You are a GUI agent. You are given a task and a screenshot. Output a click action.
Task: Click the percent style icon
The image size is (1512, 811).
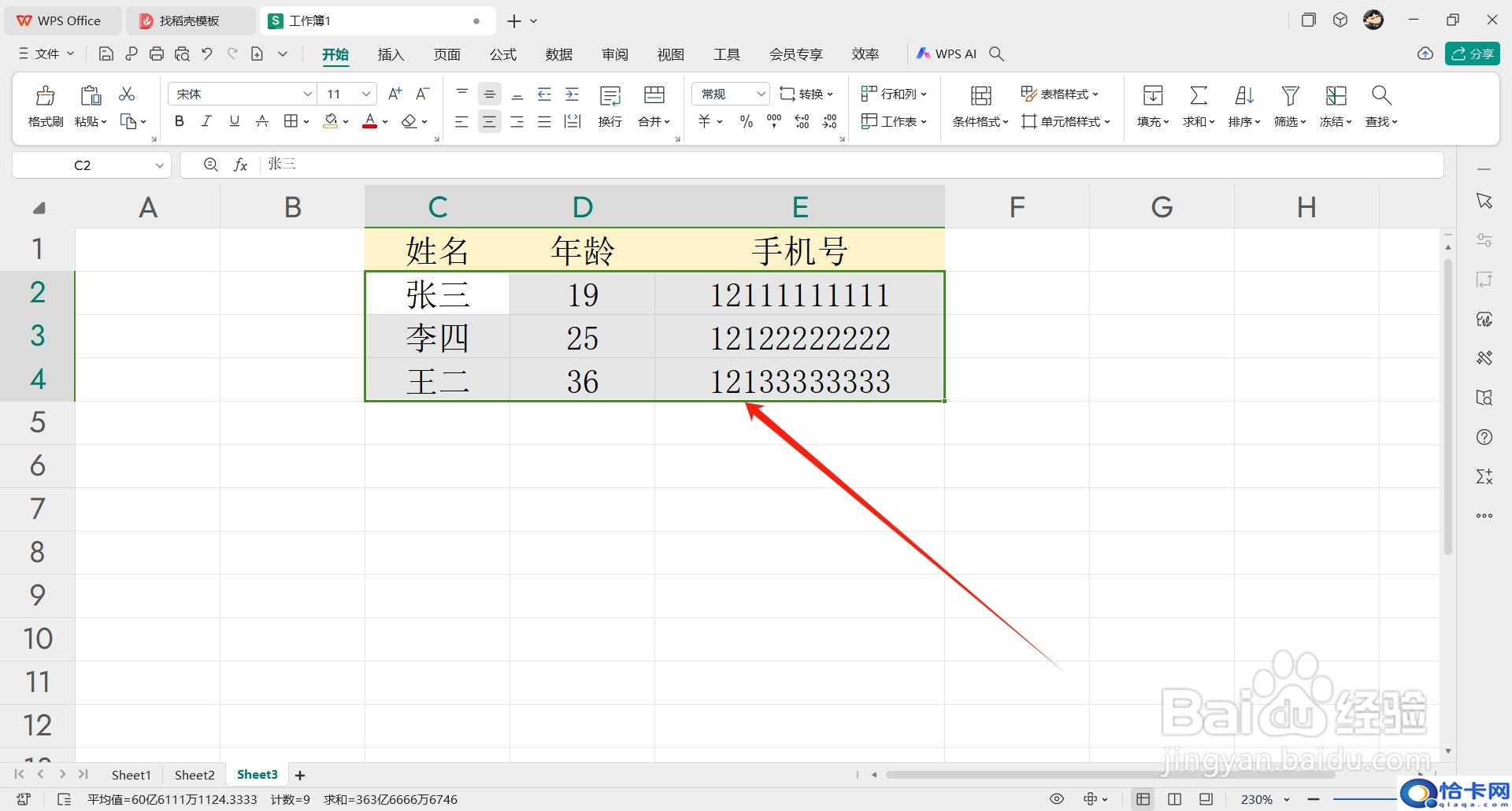(x=747, y=121)
